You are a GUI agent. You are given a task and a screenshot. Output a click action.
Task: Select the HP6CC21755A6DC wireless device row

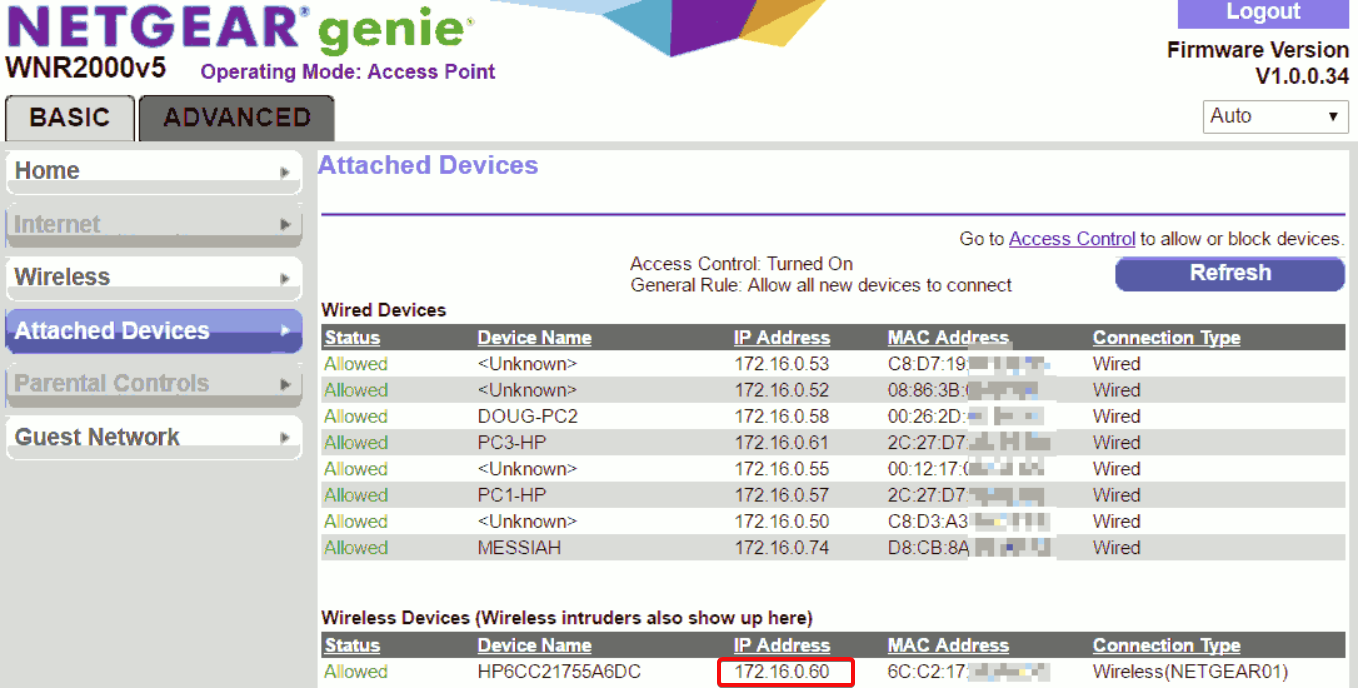pos(833,672)
